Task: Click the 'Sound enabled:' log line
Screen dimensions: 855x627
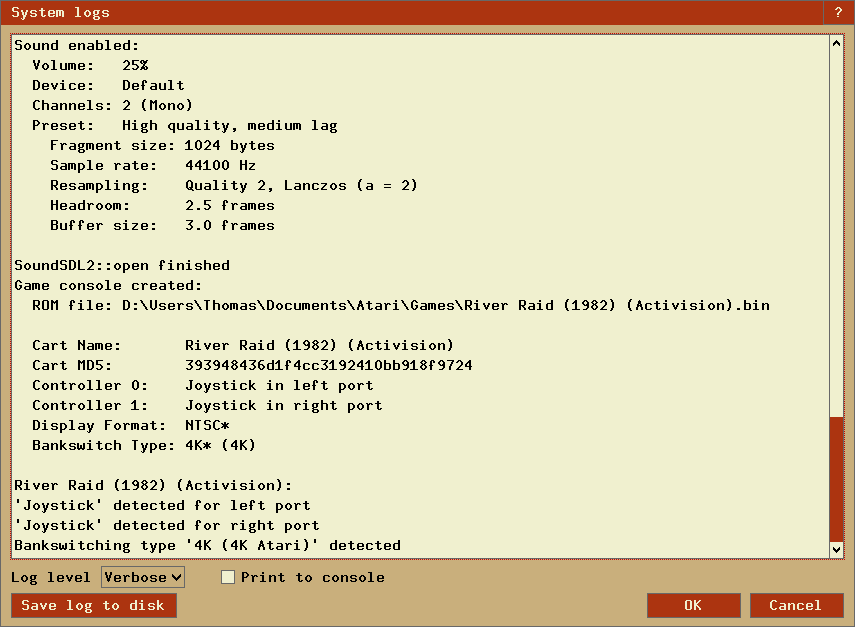Action: [77, 45]
